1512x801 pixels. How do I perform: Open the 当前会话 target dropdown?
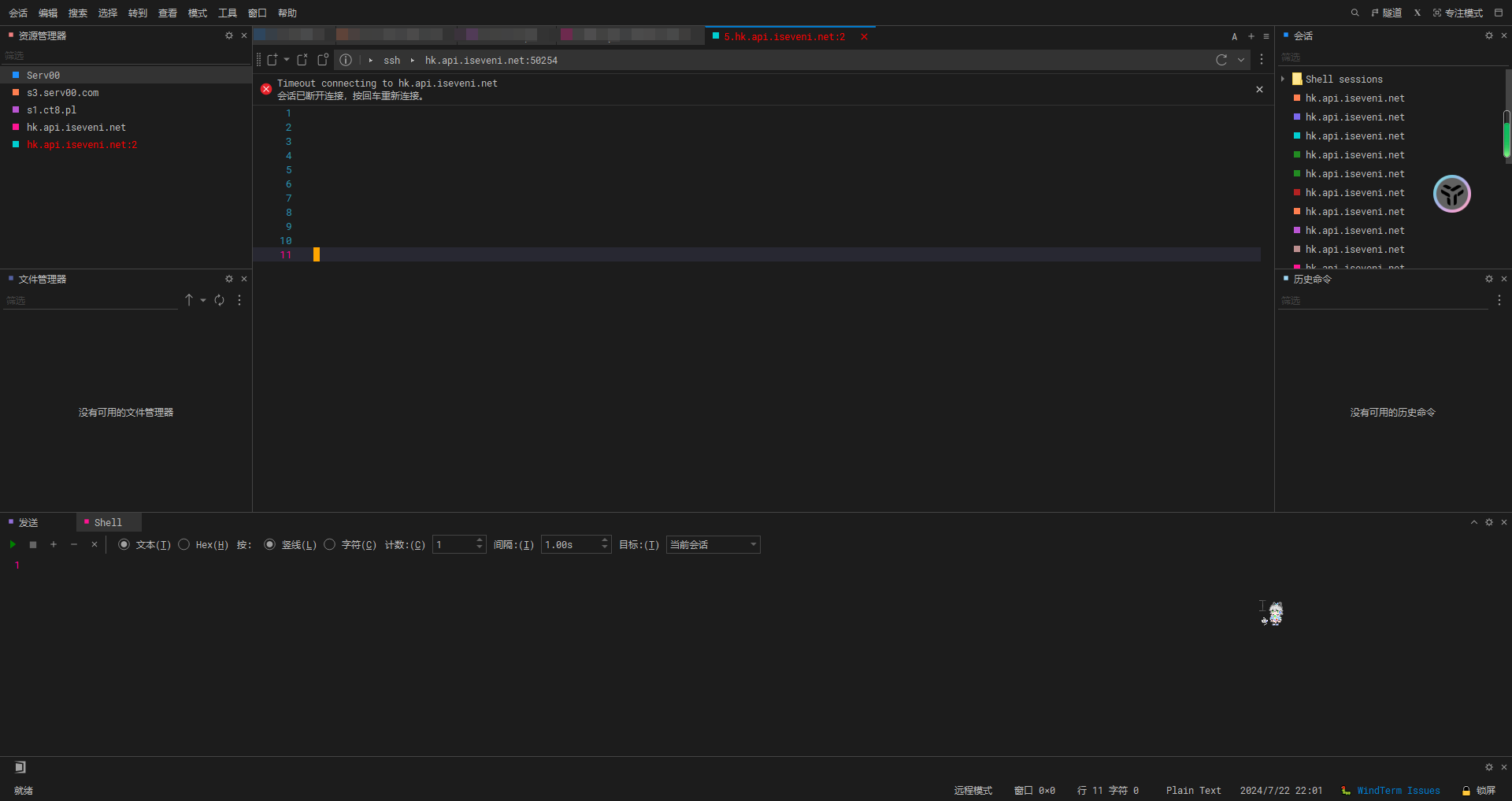coord(713,544)
